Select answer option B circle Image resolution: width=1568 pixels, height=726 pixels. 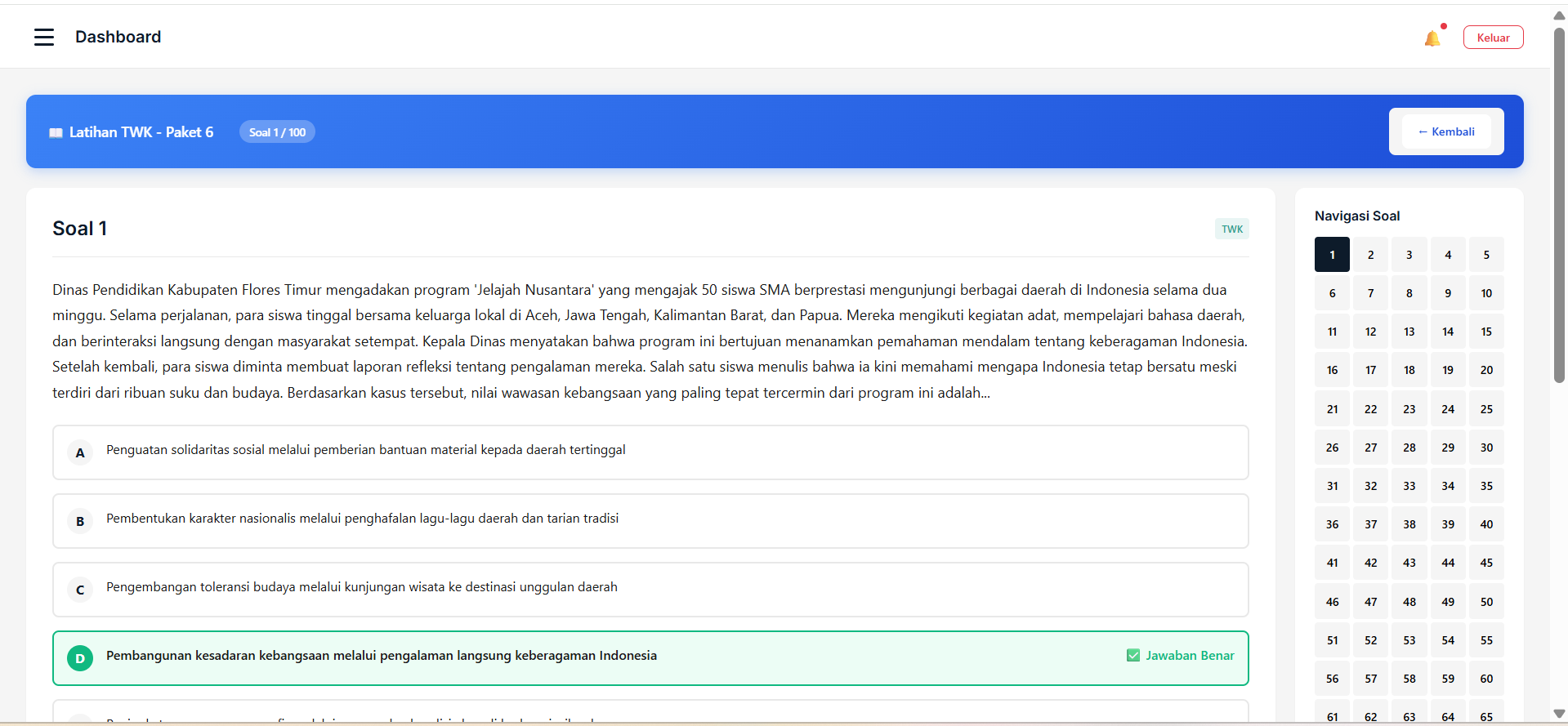[x=80, y=521]
